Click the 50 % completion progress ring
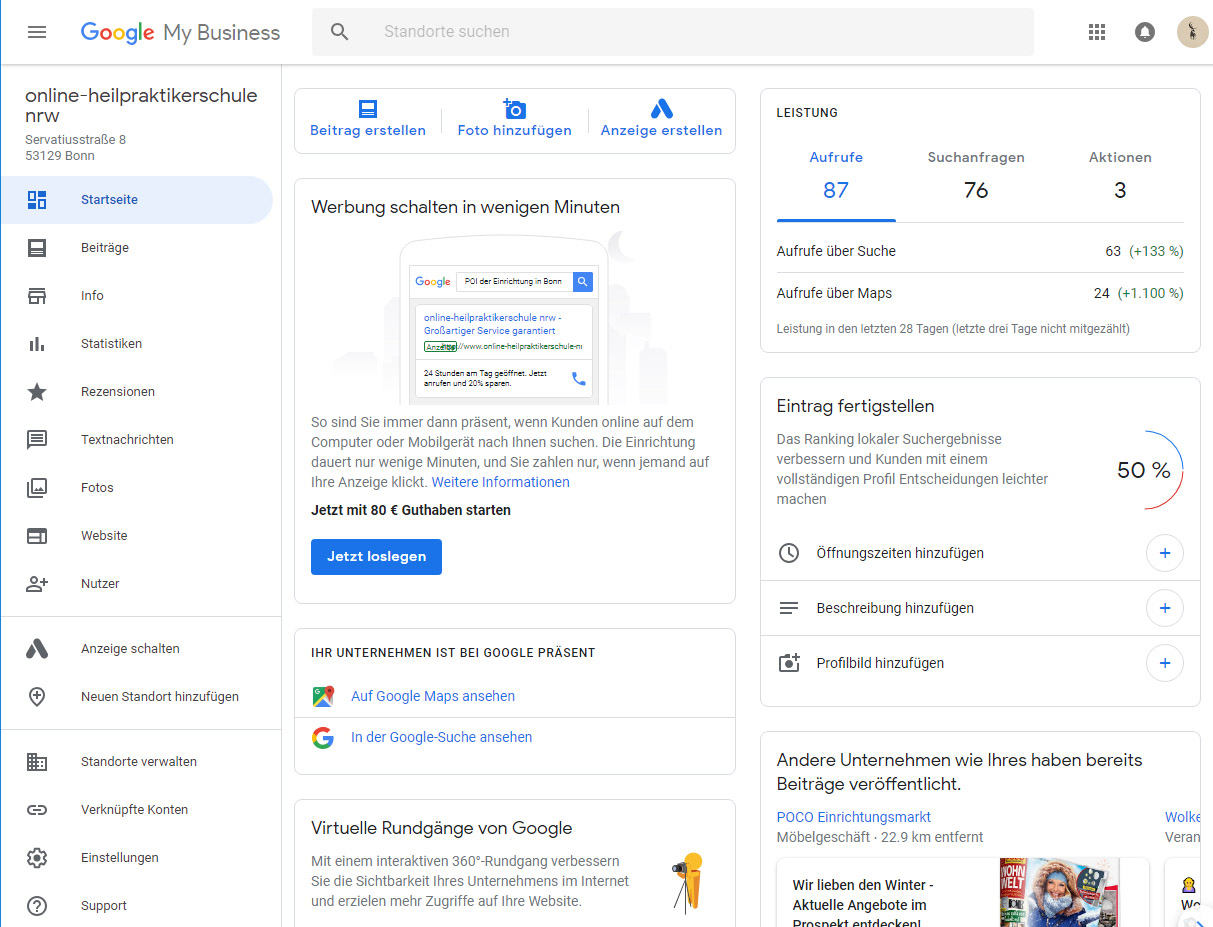Viewport: 1213px width, 927px height. (x=1145, y=470)
